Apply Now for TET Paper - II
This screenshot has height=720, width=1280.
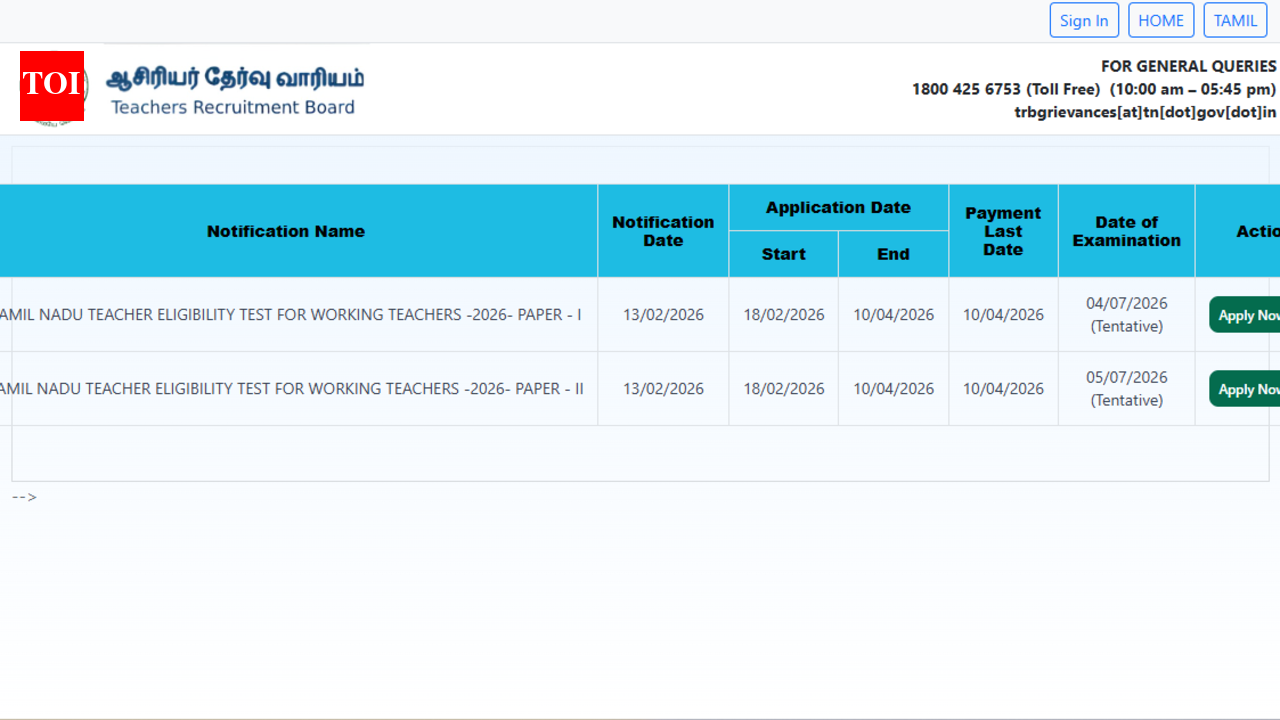tap(1246, 389)
